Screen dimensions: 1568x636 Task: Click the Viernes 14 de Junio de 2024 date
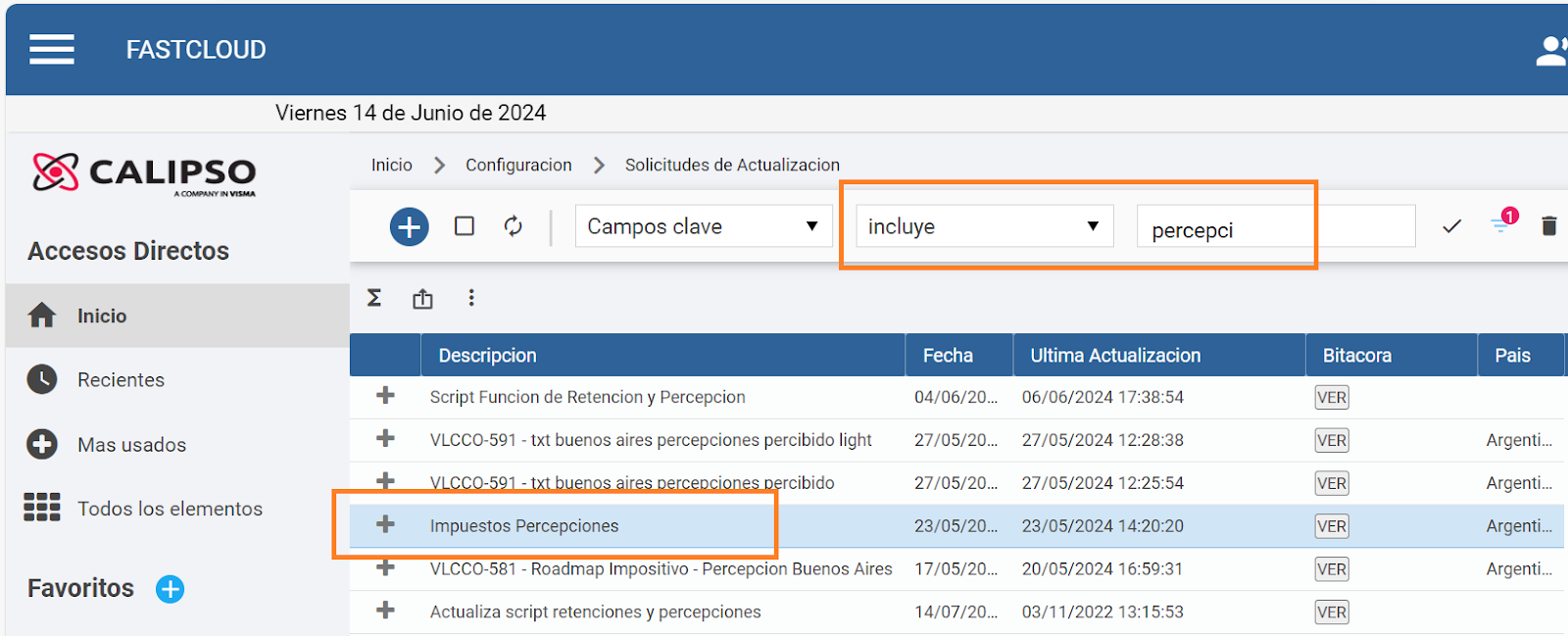coord(411,113)
